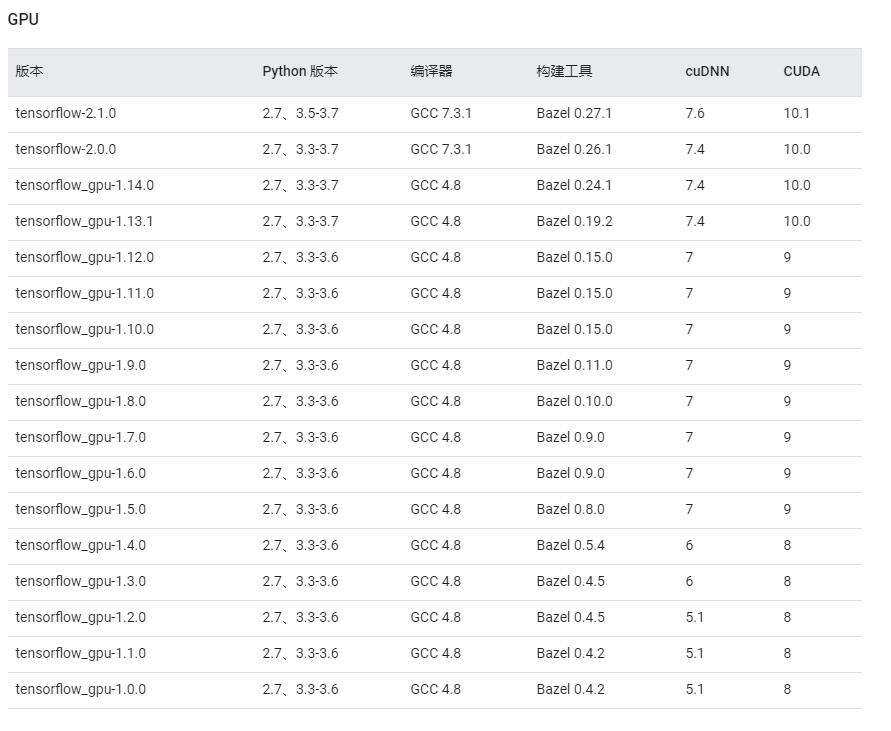Select the Bazel 0.19.2 cell

point(574,221)
